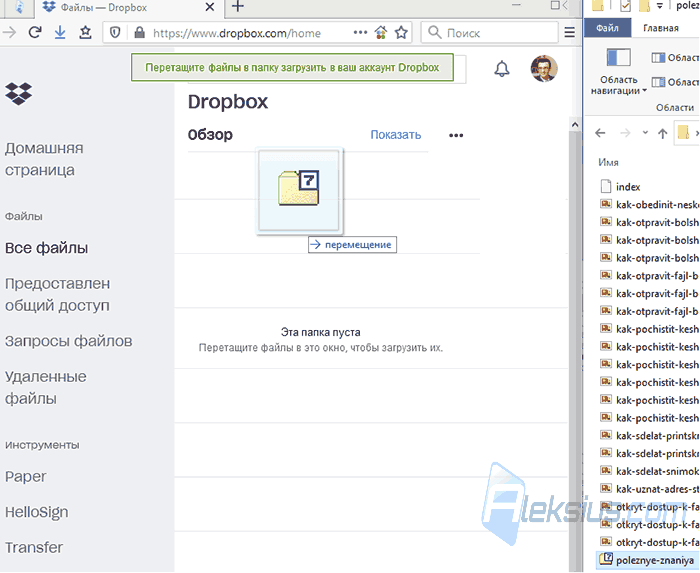Switch to Главная ribbon tab
700x573 pixels.
(661, 28)
